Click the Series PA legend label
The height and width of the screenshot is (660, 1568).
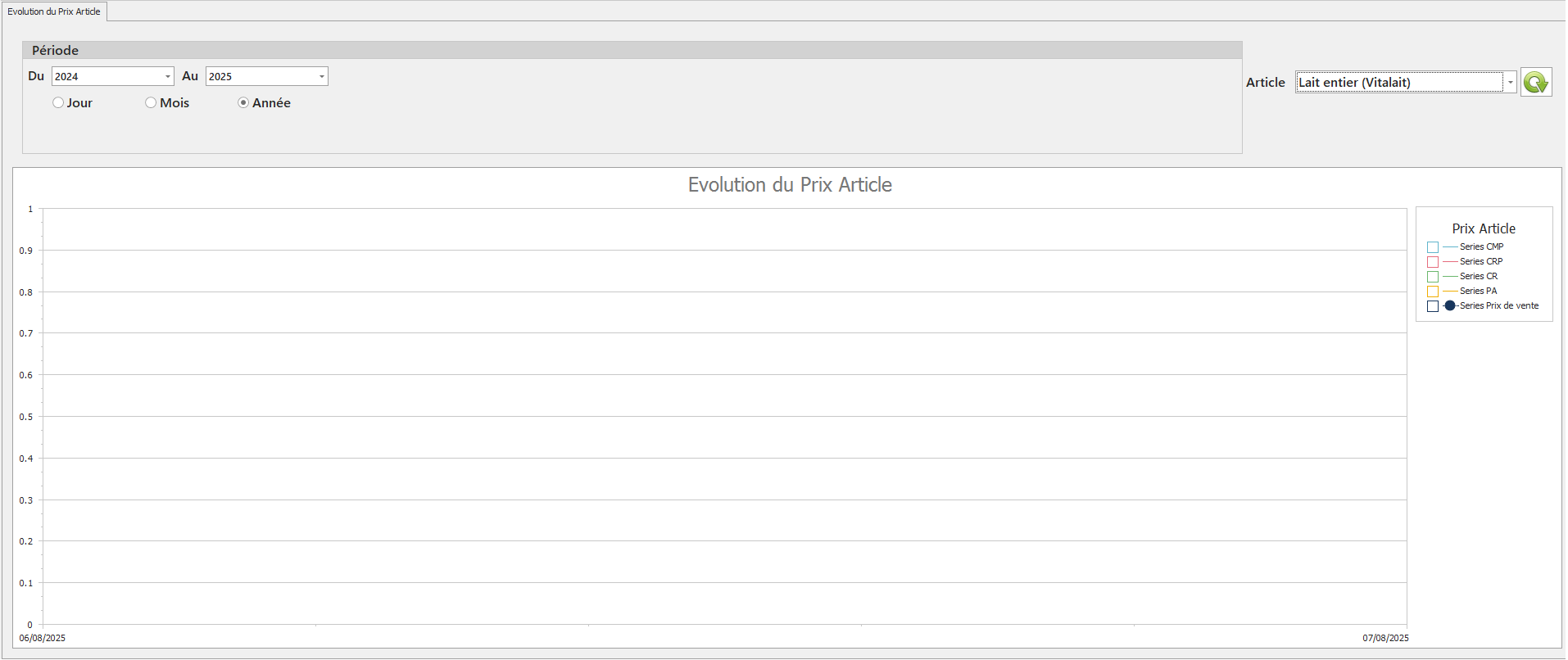point(1478,292)
